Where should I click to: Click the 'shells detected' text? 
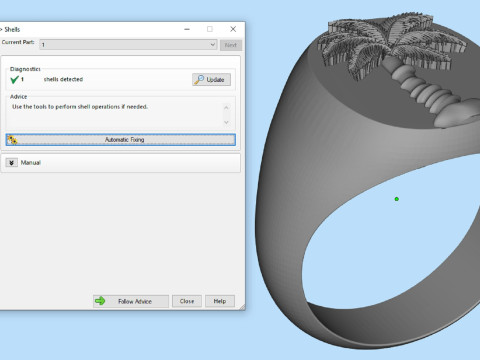click(x=63, y=79)
